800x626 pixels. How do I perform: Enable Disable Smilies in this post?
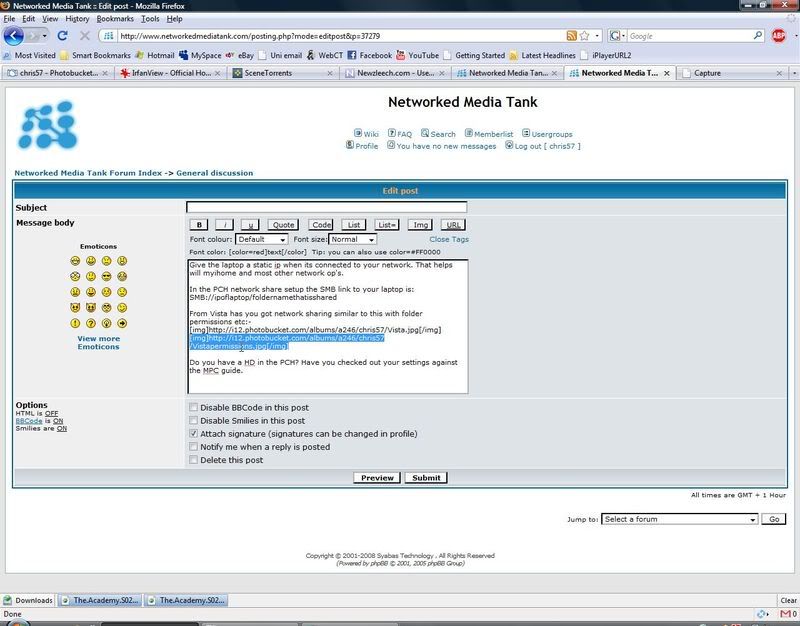pyautogui.click(x=193, y=420)
